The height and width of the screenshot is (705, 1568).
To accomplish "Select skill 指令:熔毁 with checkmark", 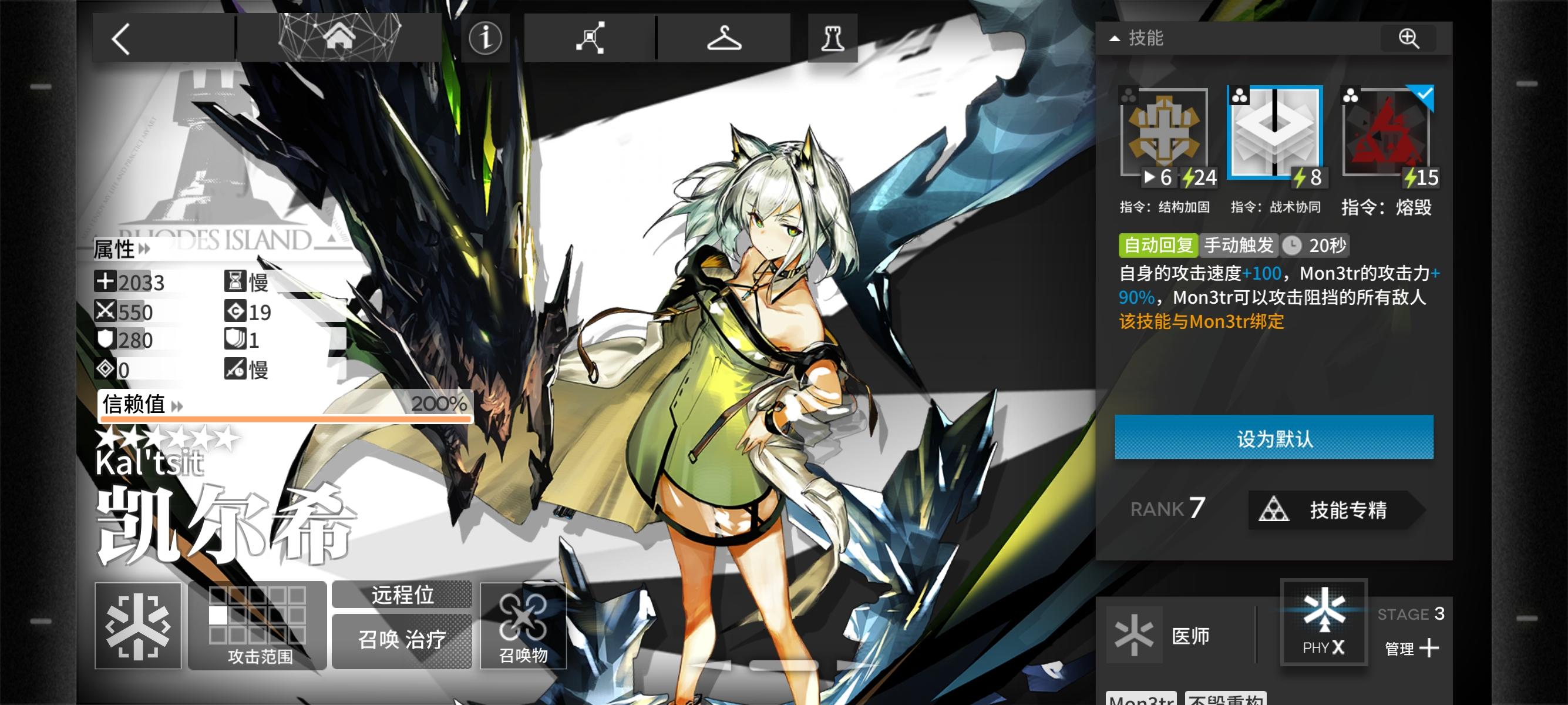I will click(1385, 132).
